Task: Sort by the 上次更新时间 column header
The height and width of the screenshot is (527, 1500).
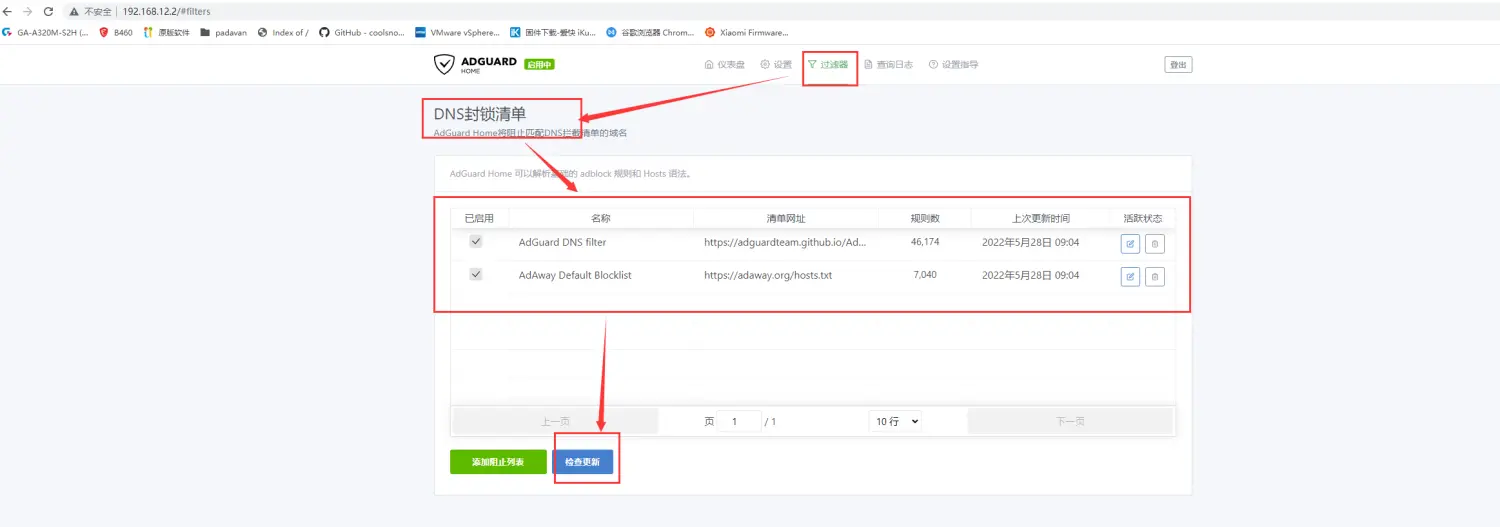Action: 1040,218
